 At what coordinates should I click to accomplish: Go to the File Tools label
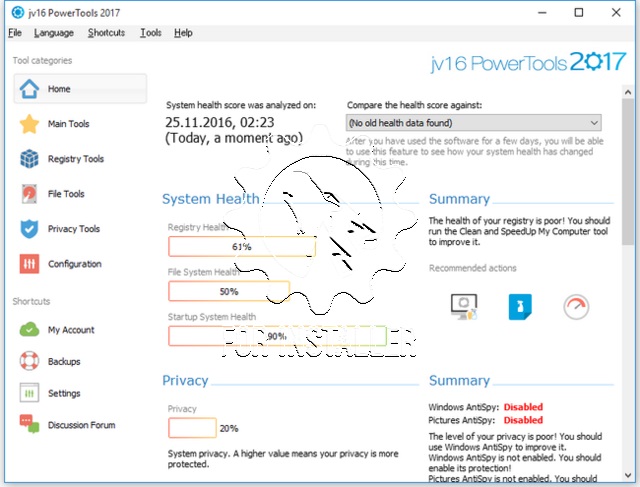[66, 194]
